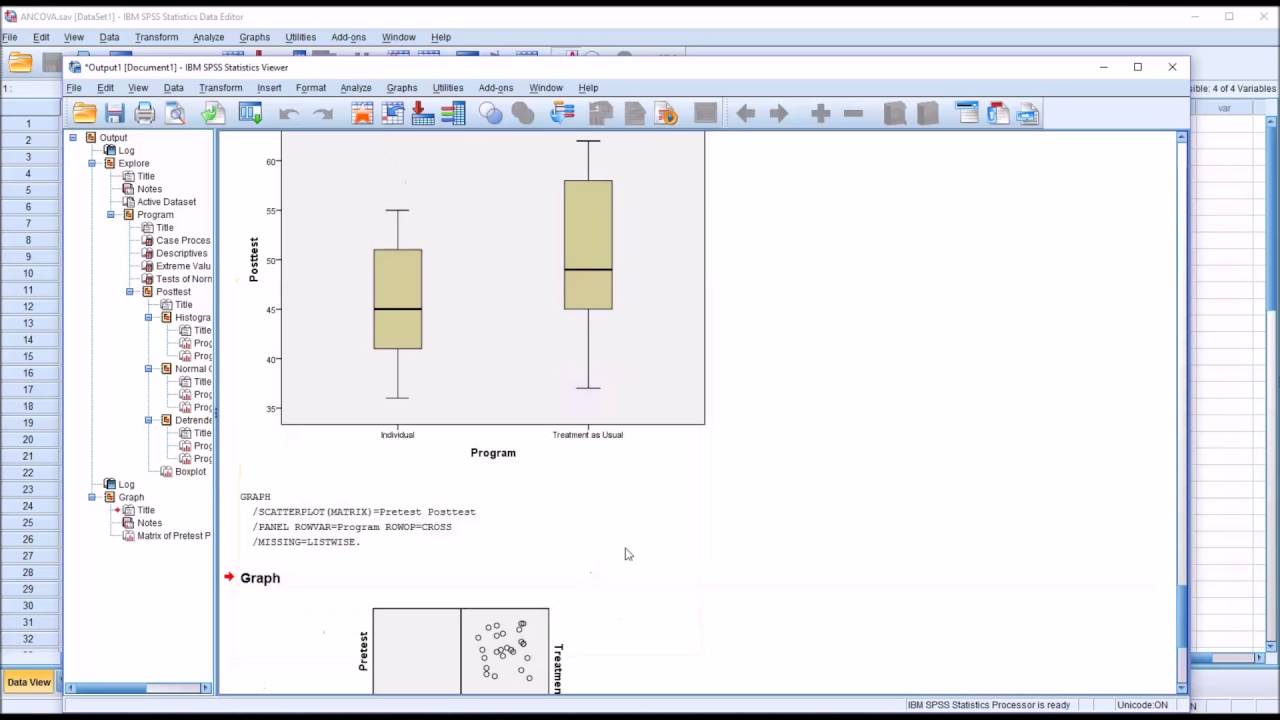1280x720 pixels.
Task: Click the scatterplot matrix chart below
Action: (460, 651)
